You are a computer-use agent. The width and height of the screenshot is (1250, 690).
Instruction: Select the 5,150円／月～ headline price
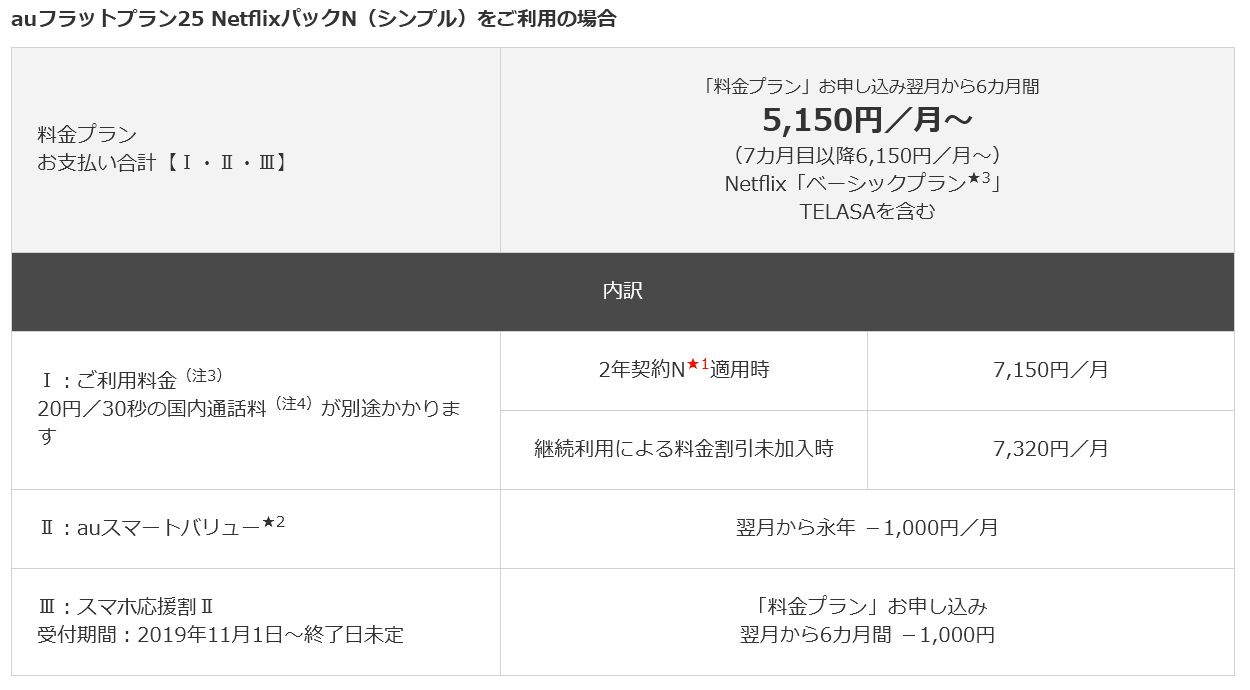[x=867, y=120]
